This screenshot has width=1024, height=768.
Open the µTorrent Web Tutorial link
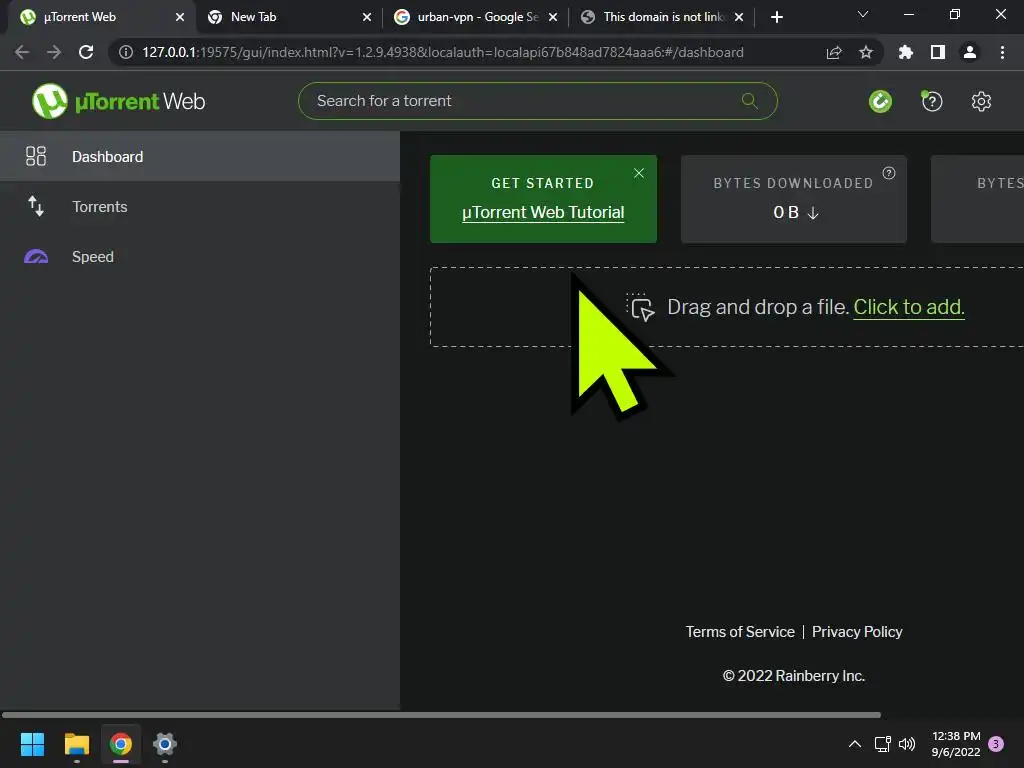tap(543, 212)
